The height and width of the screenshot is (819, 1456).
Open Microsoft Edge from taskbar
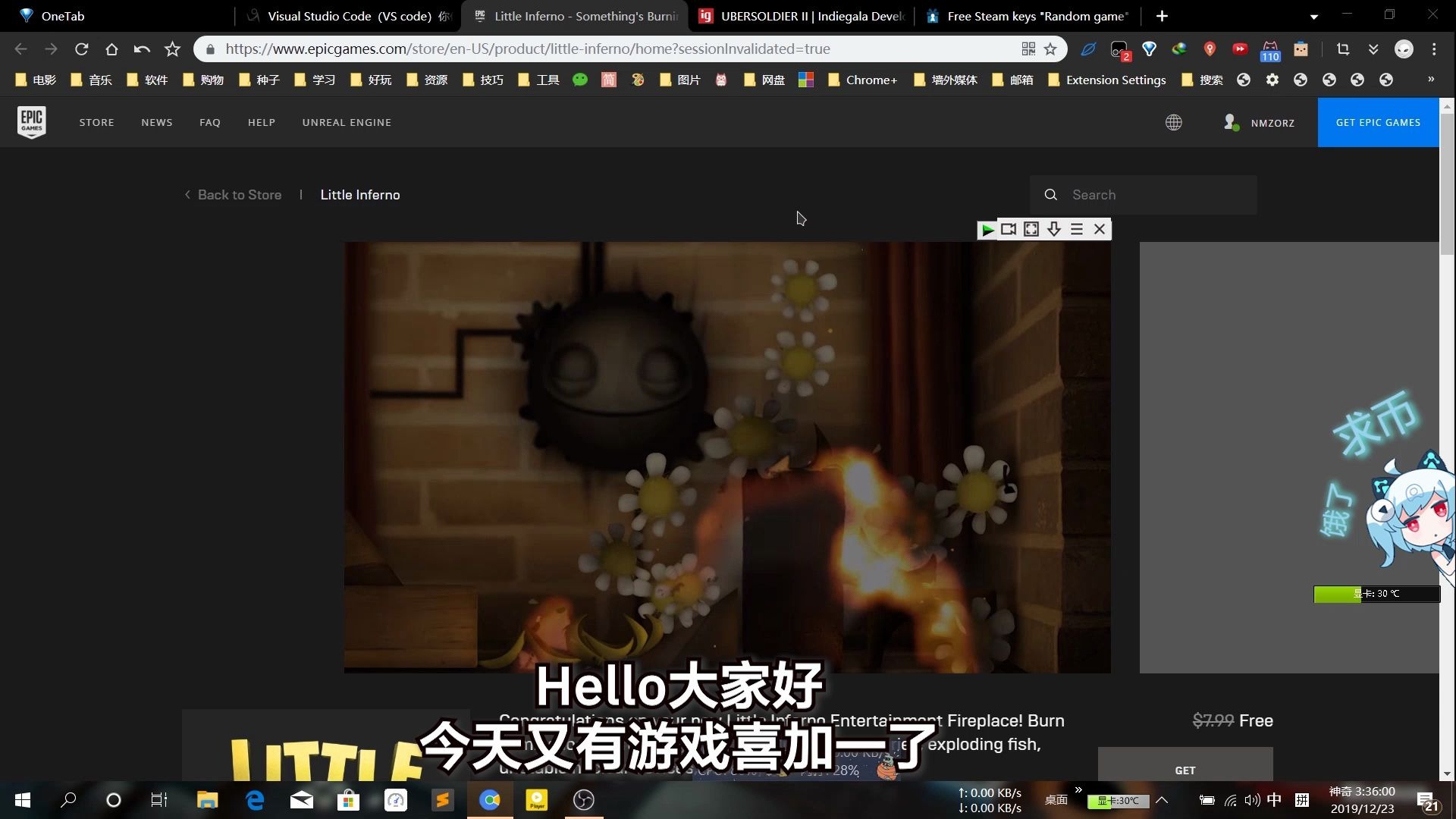pyautogui.click(x=255, y=800)
